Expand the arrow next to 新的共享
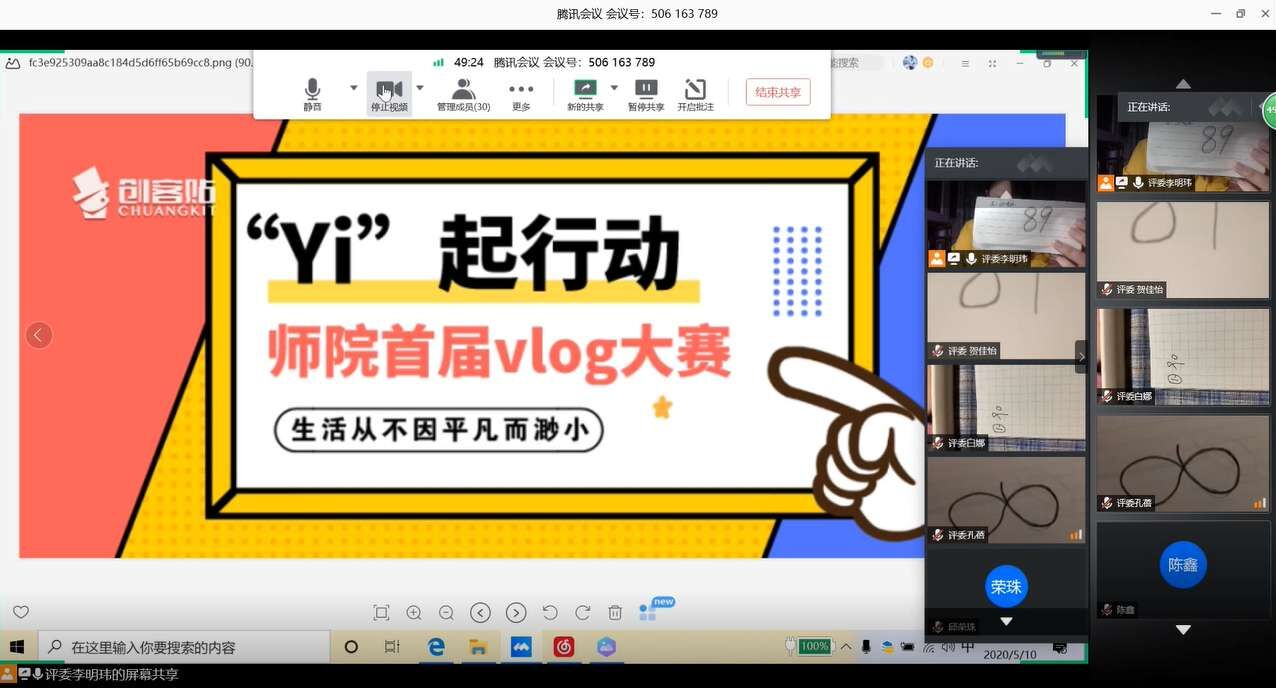This screenshot has width=1276, height=688. click(614, 88)
